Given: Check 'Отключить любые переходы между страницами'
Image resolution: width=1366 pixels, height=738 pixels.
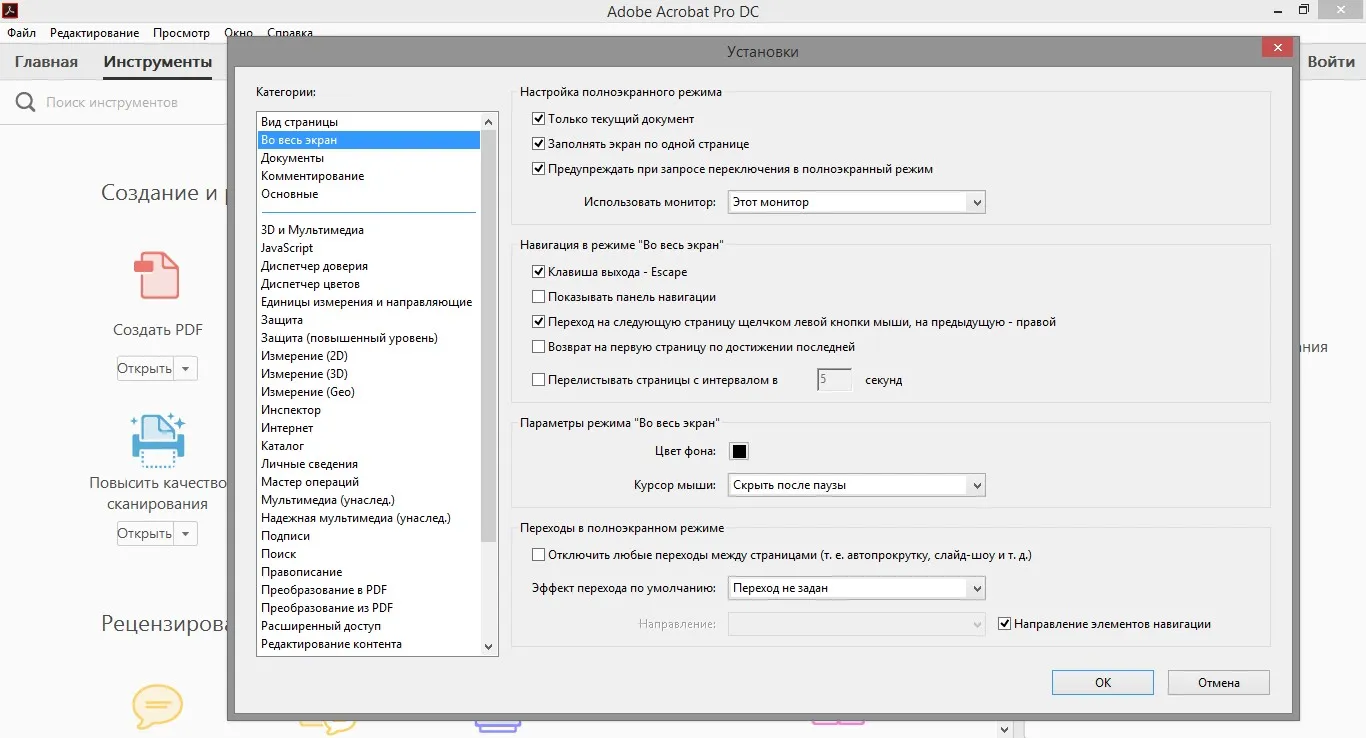Looking at the screenshot, I should [x=539, y=555].
